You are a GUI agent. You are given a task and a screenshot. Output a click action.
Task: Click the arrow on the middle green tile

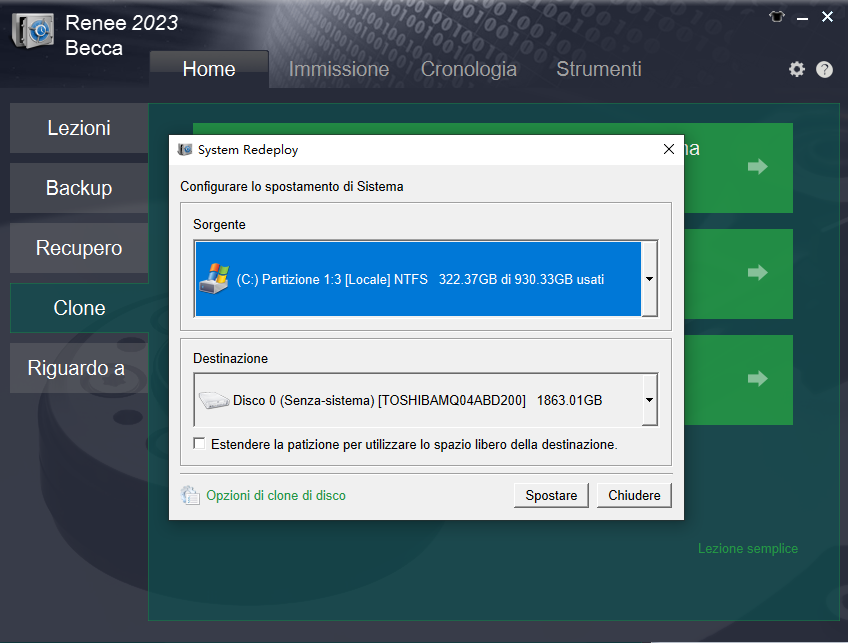coord(758,272)
